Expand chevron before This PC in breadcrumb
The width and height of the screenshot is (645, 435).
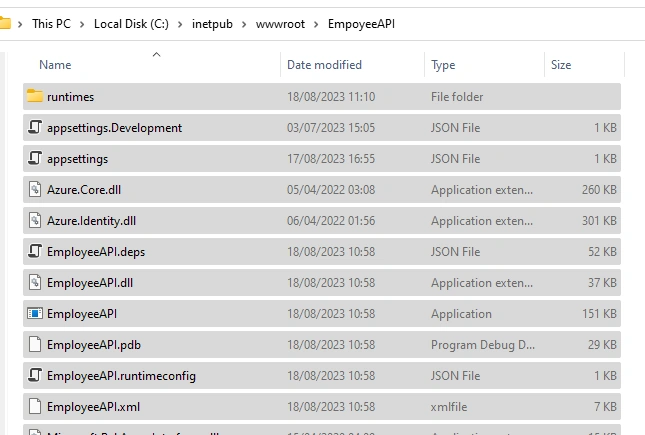(20, 24)
